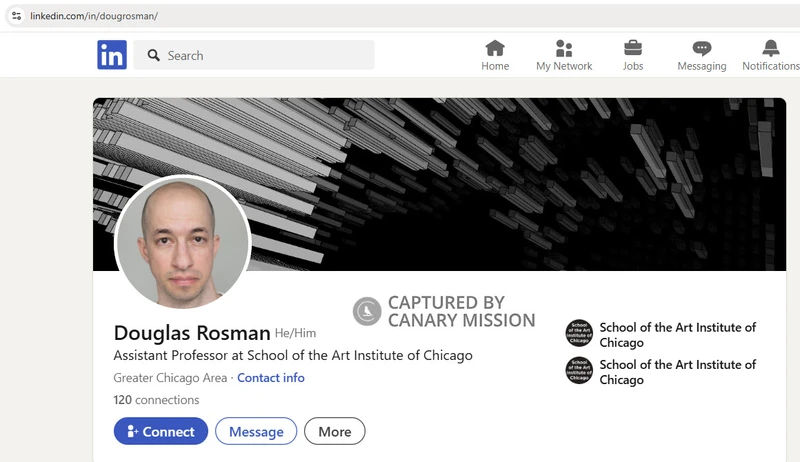Type in the LinkedIn Search field
Screen dimensions: 800x462
point(265,56)
